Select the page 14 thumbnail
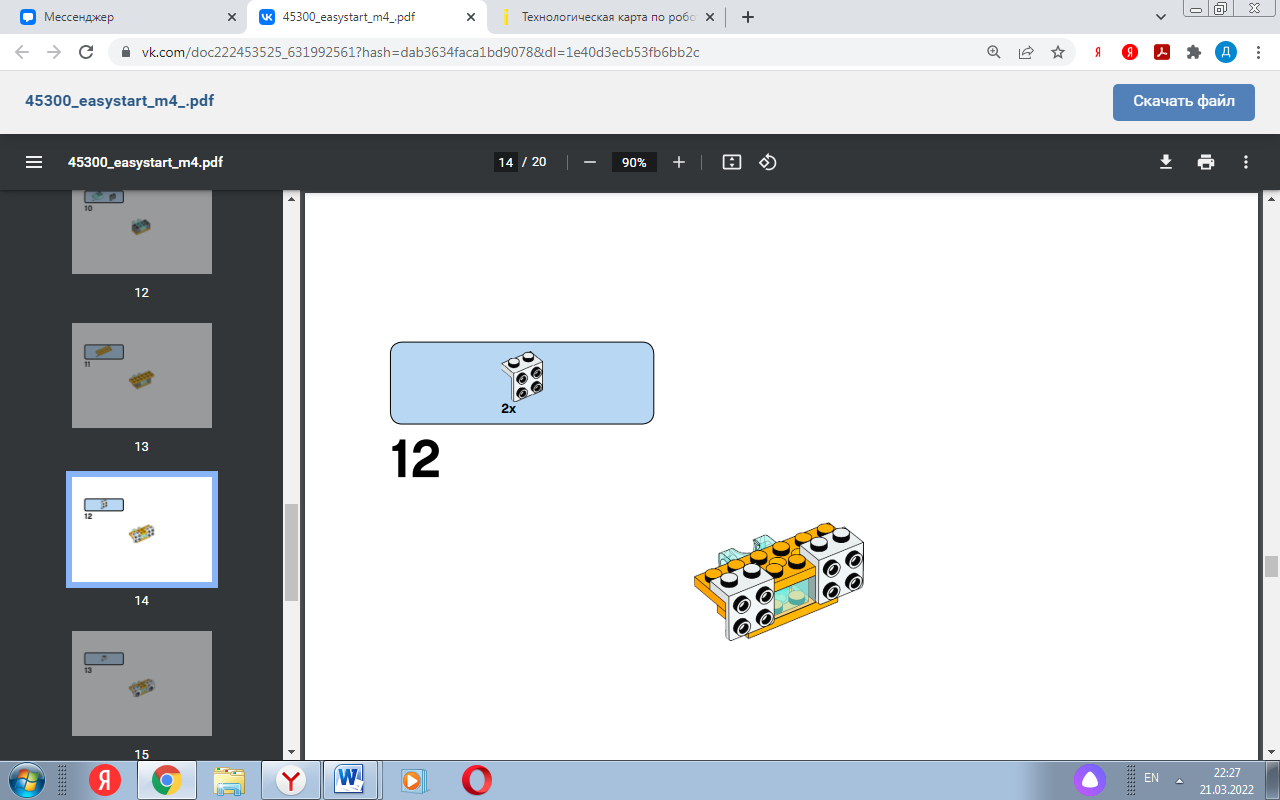This screenshot has height=800, width=1280. [142, 529]
